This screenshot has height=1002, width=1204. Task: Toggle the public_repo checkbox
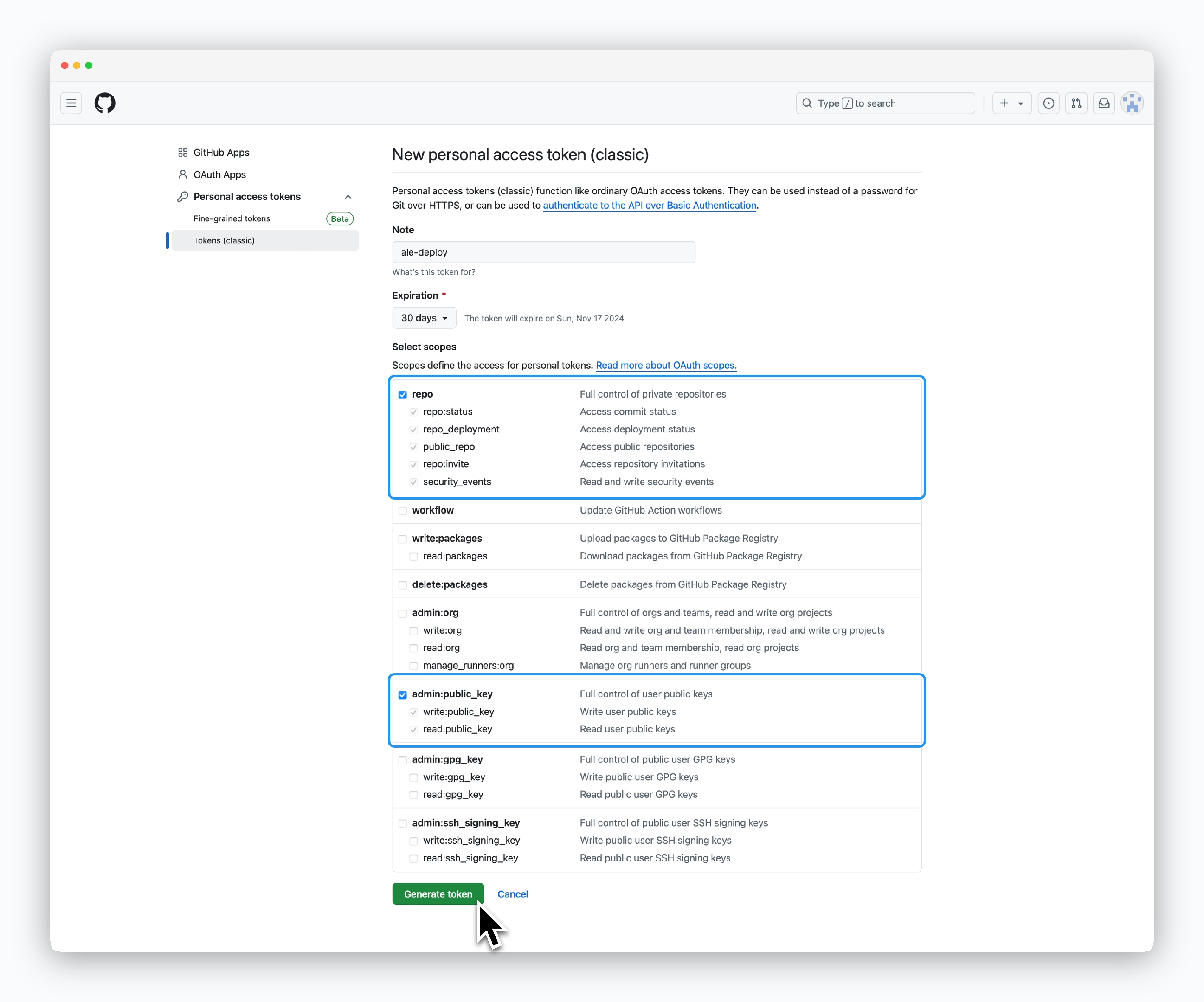point(413,447)
